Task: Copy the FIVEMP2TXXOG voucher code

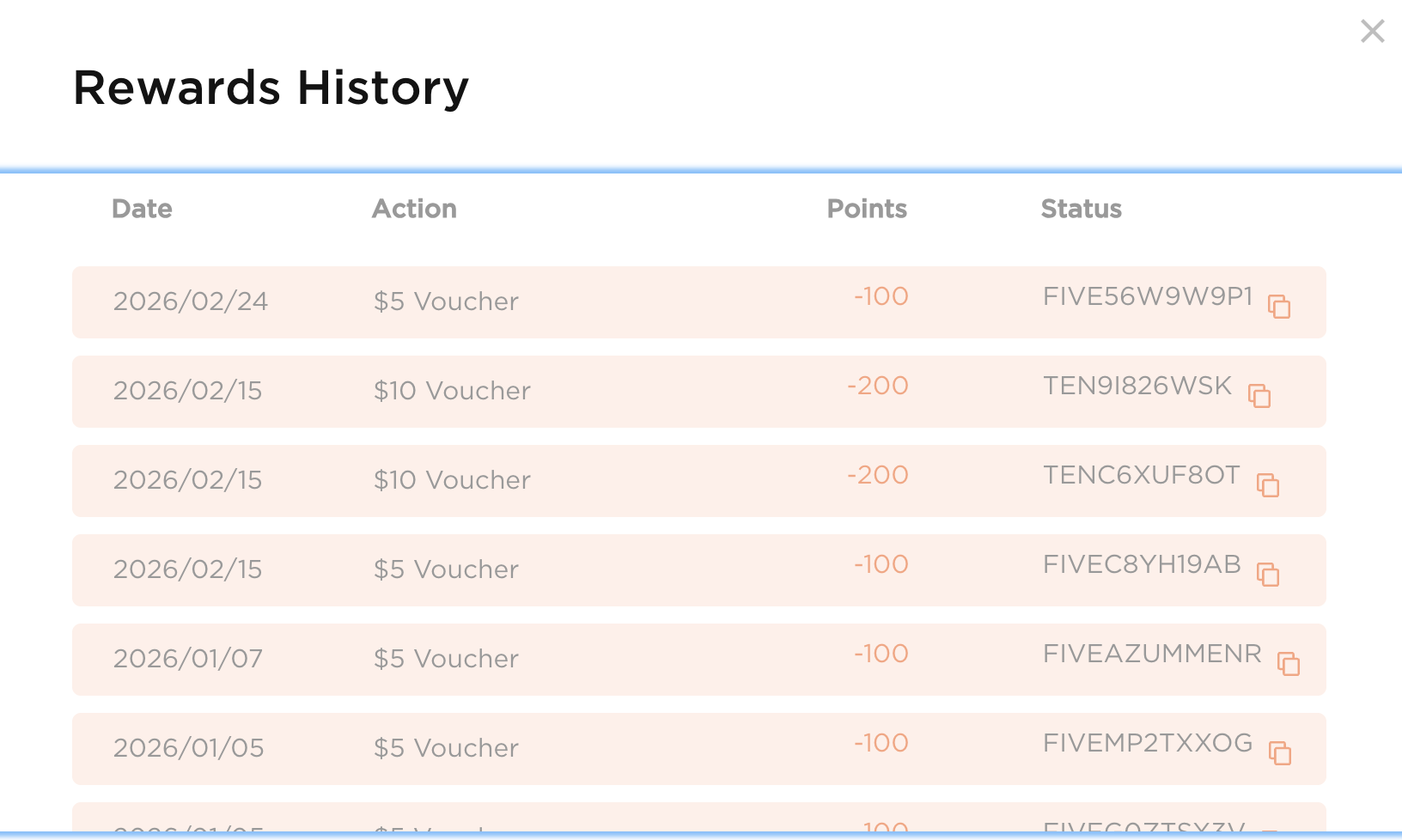Action: pyautogui.click(x=1280, y=753)
